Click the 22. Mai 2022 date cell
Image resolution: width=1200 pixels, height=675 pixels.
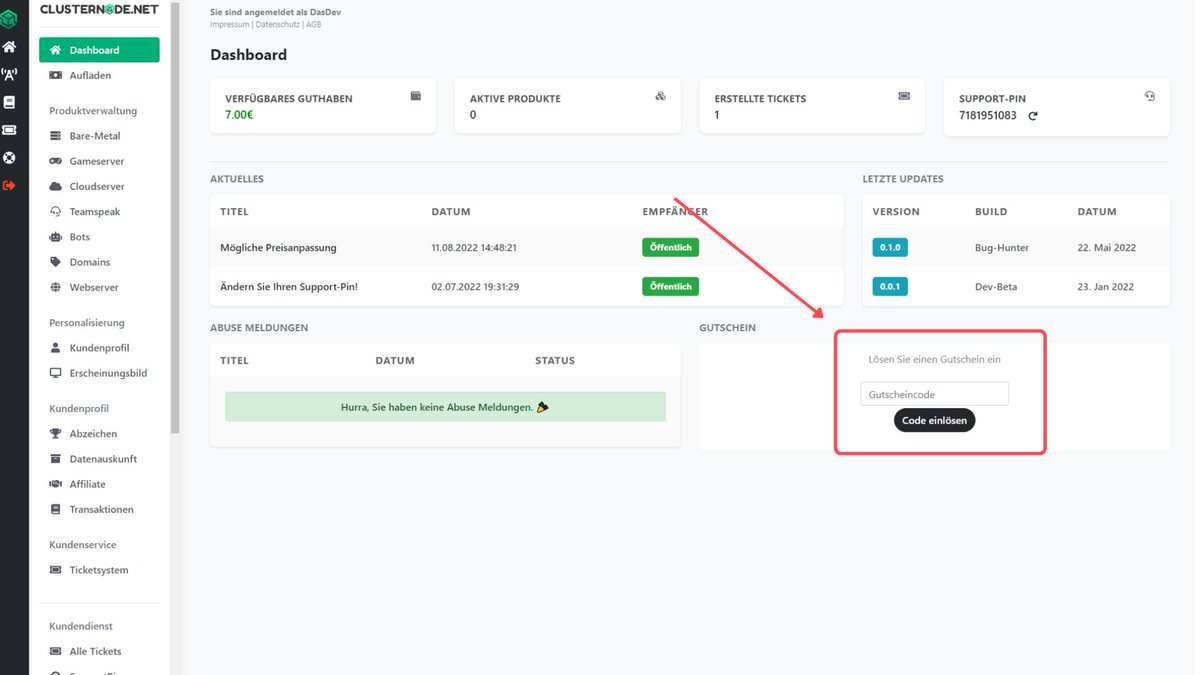coord(1107,247)
